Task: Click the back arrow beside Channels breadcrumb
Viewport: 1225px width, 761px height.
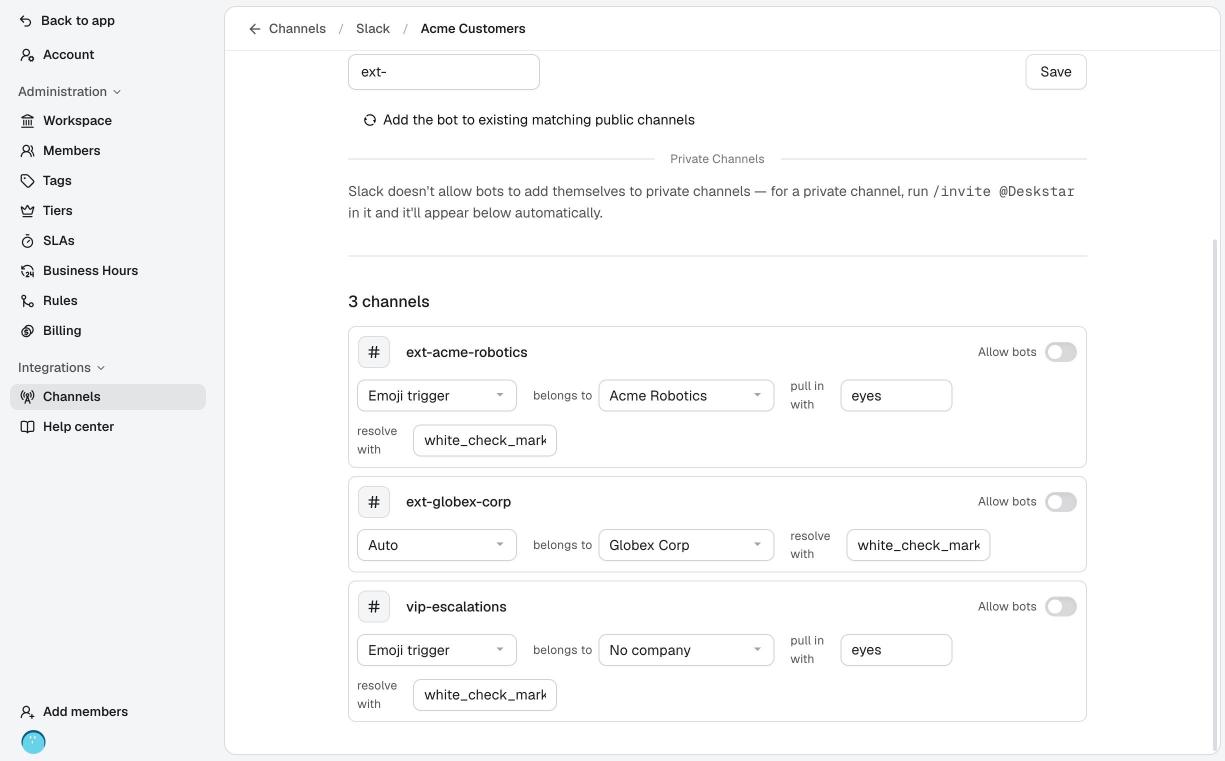Action: pos(255,29)
